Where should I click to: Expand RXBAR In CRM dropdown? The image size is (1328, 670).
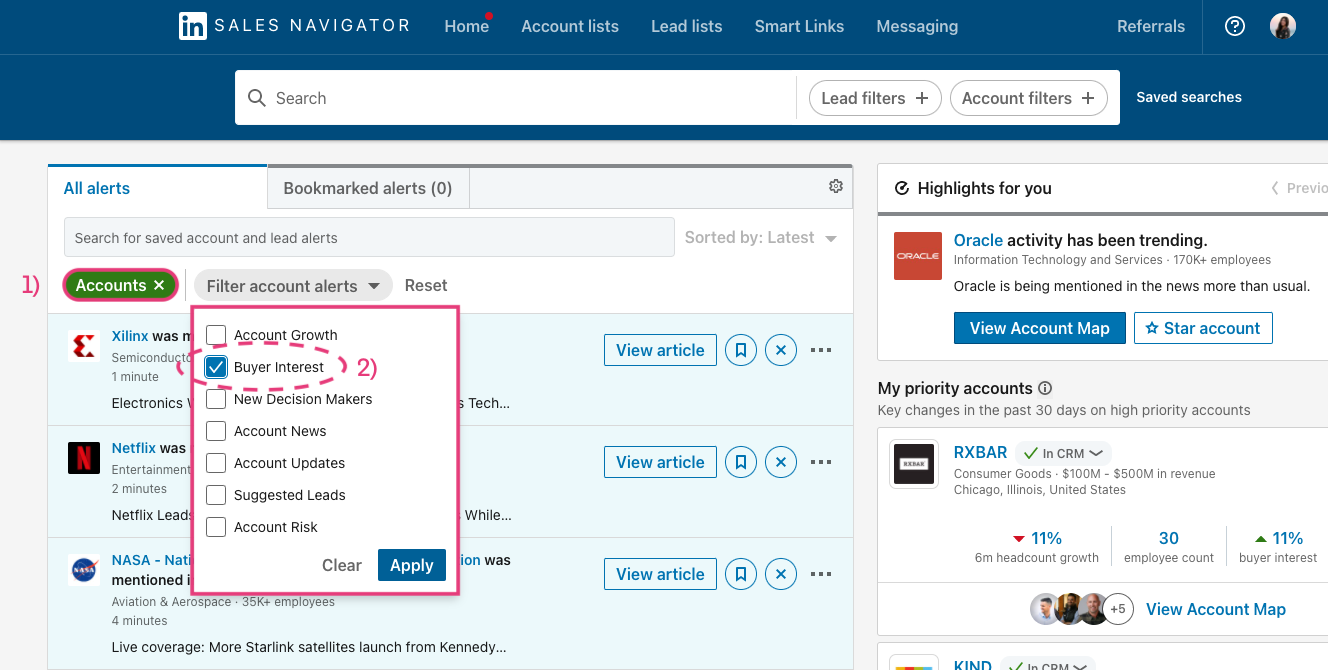(x=1063, y=453)
